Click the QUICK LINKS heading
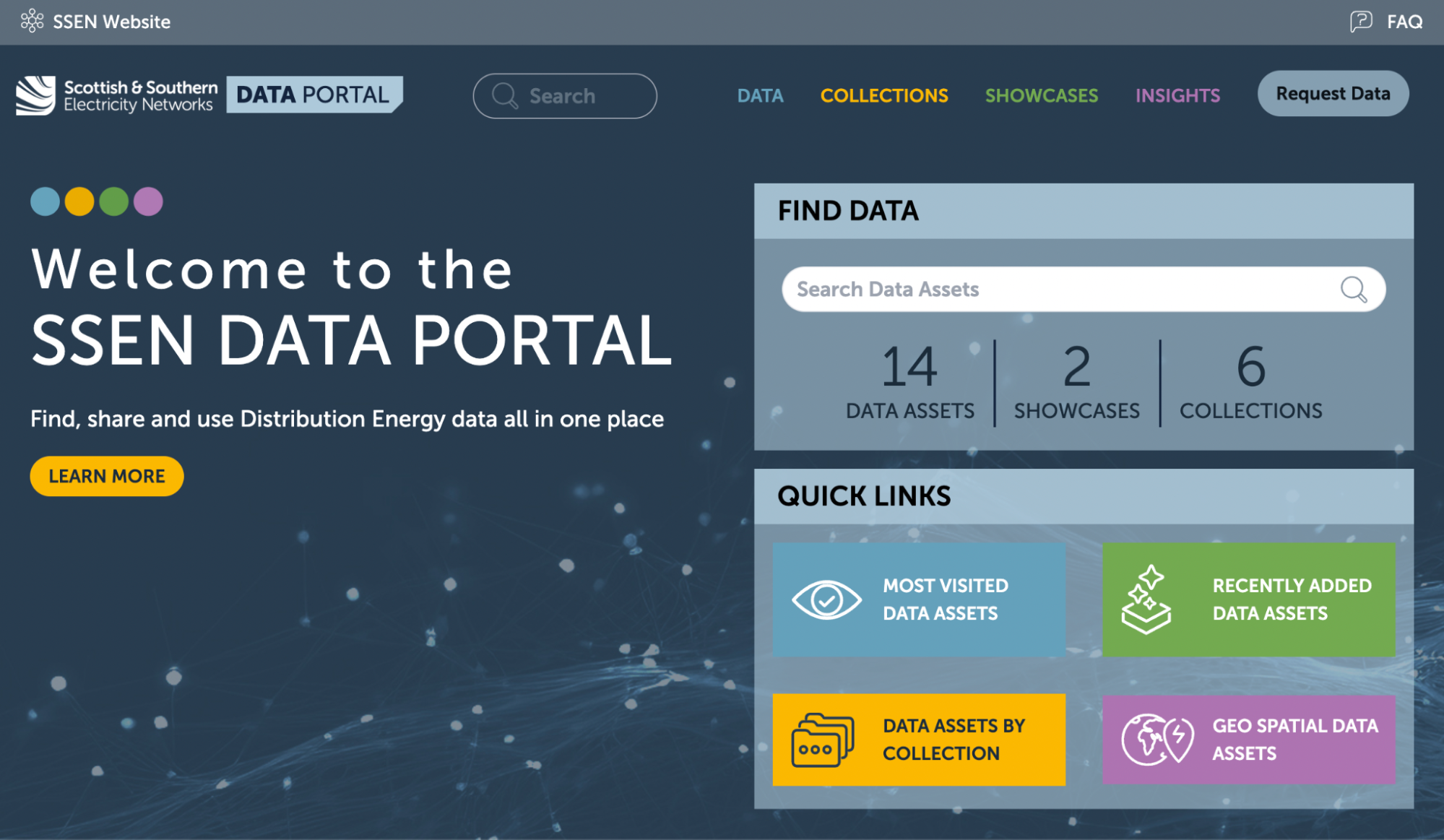Image resolution: width=1444 pixels, height=840 pixels. point(864,496)
